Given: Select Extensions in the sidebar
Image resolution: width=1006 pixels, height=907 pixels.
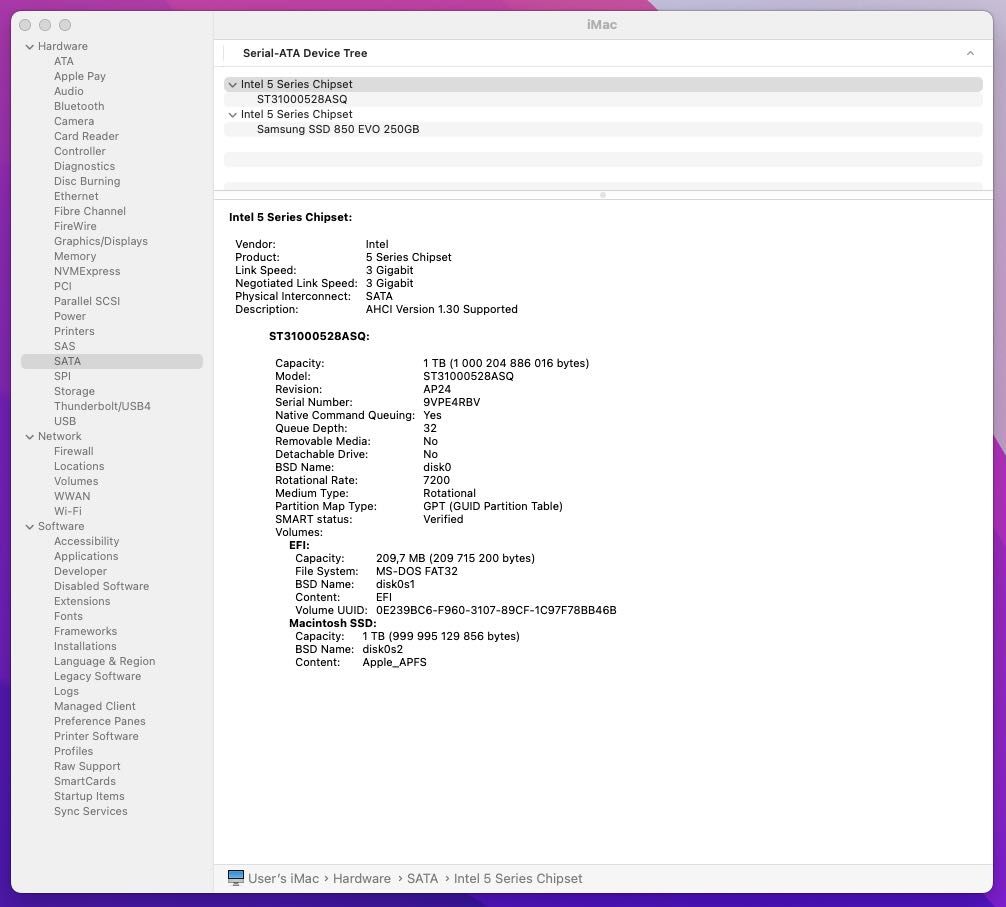Looking at the screenshot, I should pyautogui.click(x=81, y=602).
